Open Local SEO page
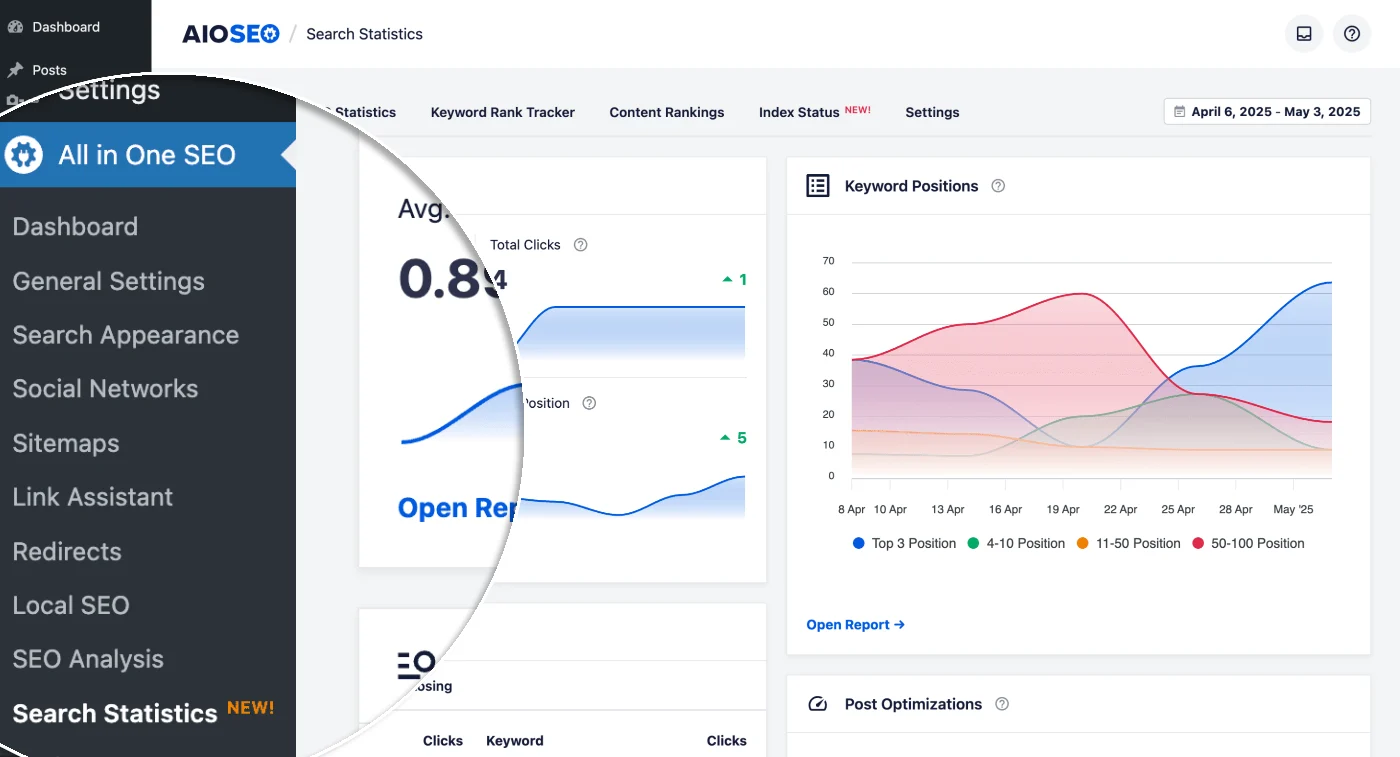 (x=71, y=605)
